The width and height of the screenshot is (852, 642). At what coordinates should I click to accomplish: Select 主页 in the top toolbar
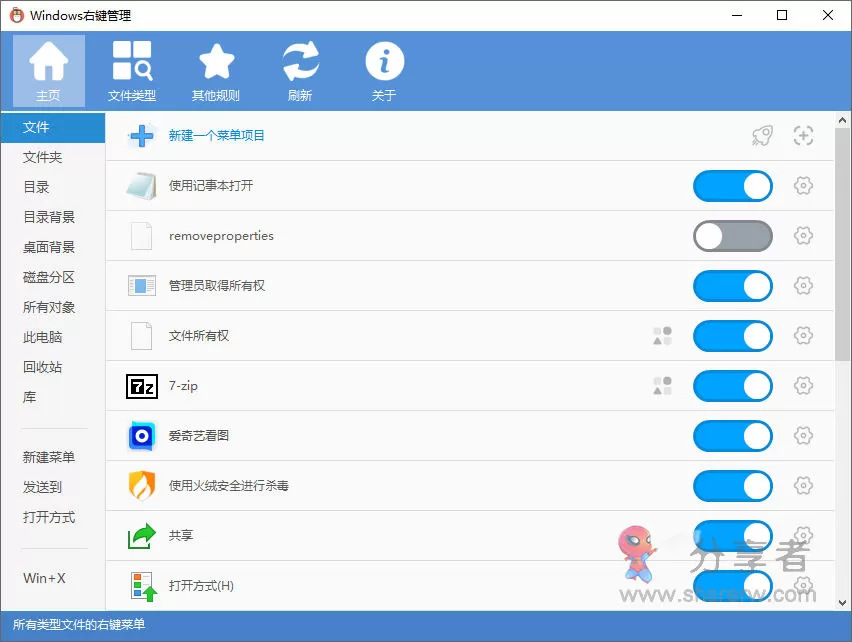point(48,68)
